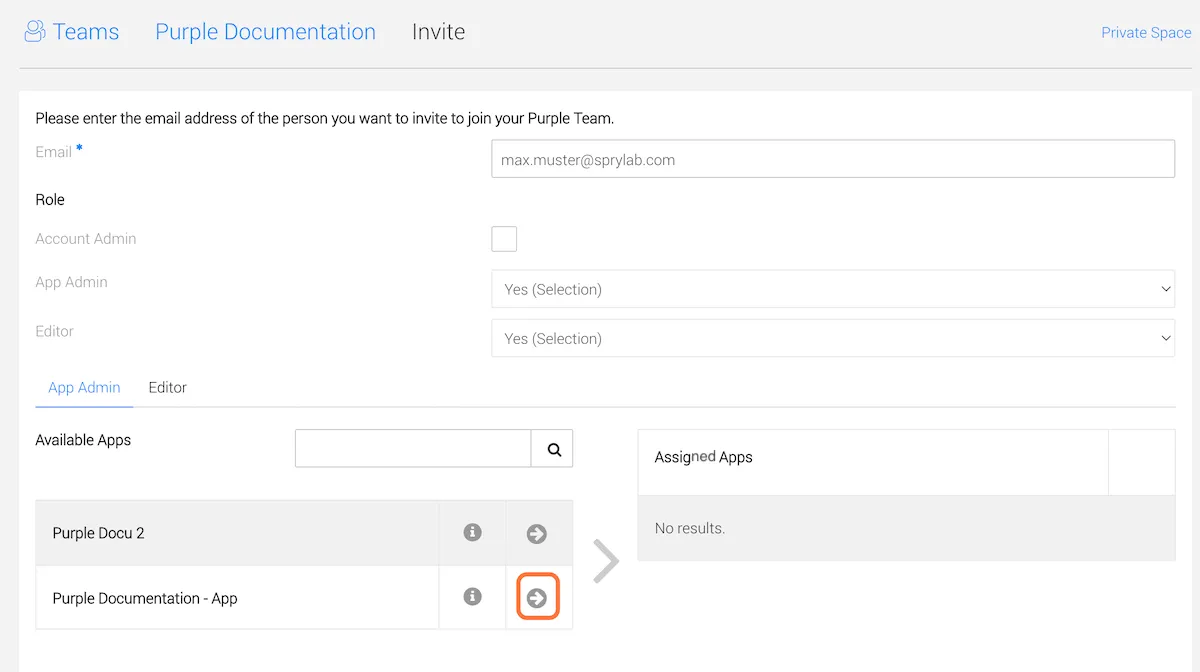This screenshot has height=672, width=1200.
Task: Switch to the App Admin tab
Action: [x=84, y=387]
